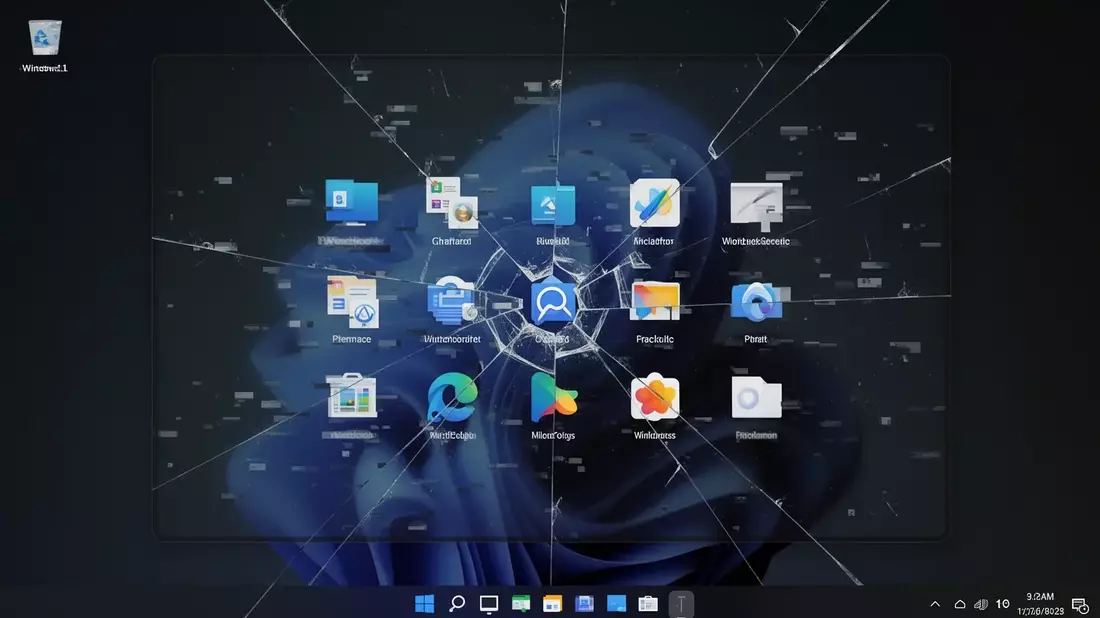Viewport: 1100px width, 618px height.
Task: Open the WiontuekSeceric gray monitor icon
Action: [756, 206]
